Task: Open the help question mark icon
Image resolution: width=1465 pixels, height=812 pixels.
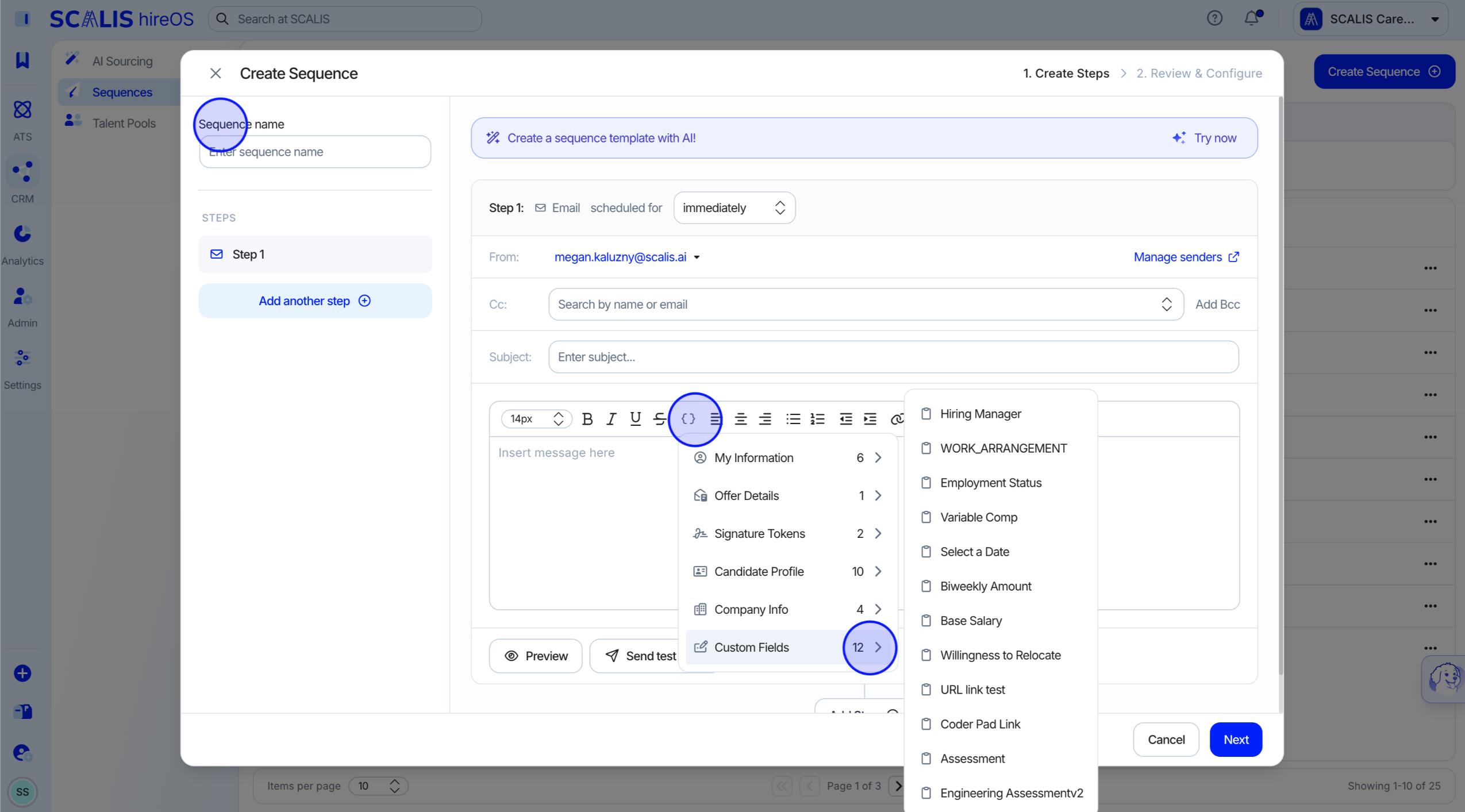Action: pos(1214,18)
